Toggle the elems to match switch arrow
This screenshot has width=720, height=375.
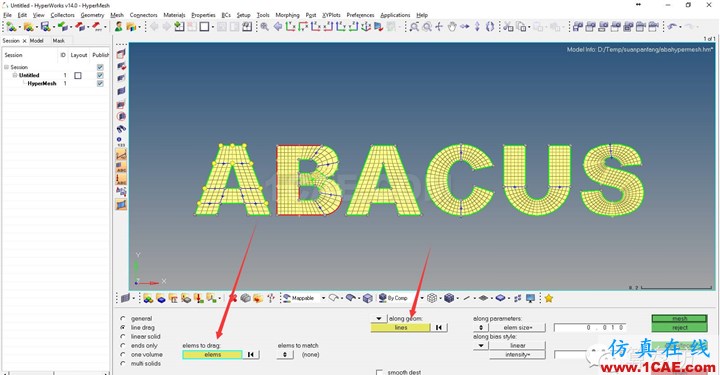pyautogui.click(x=285, y=354)
